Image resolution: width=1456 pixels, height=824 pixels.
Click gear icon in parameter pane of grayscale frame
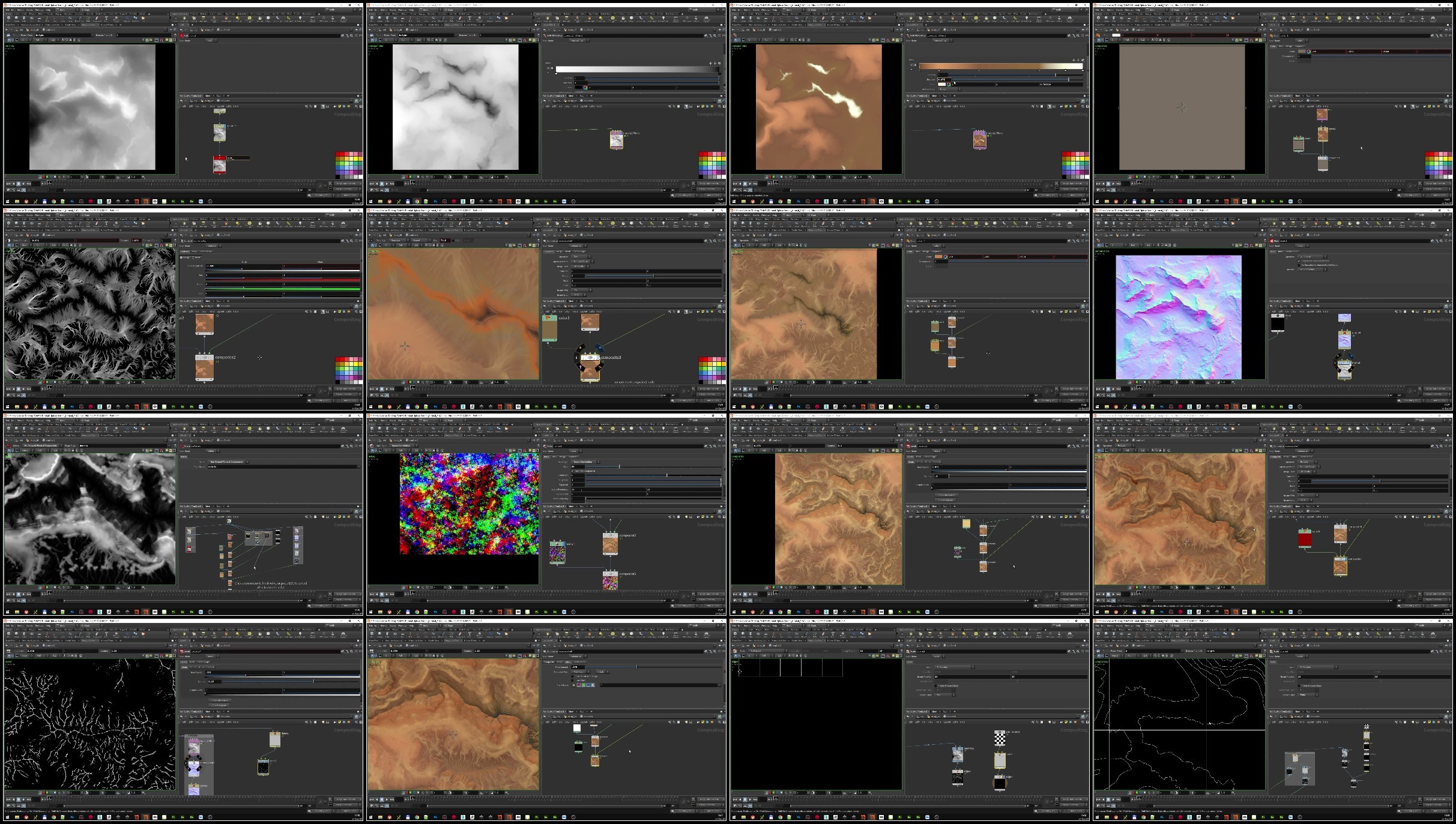pyautogui.click(x=342, y=35)
